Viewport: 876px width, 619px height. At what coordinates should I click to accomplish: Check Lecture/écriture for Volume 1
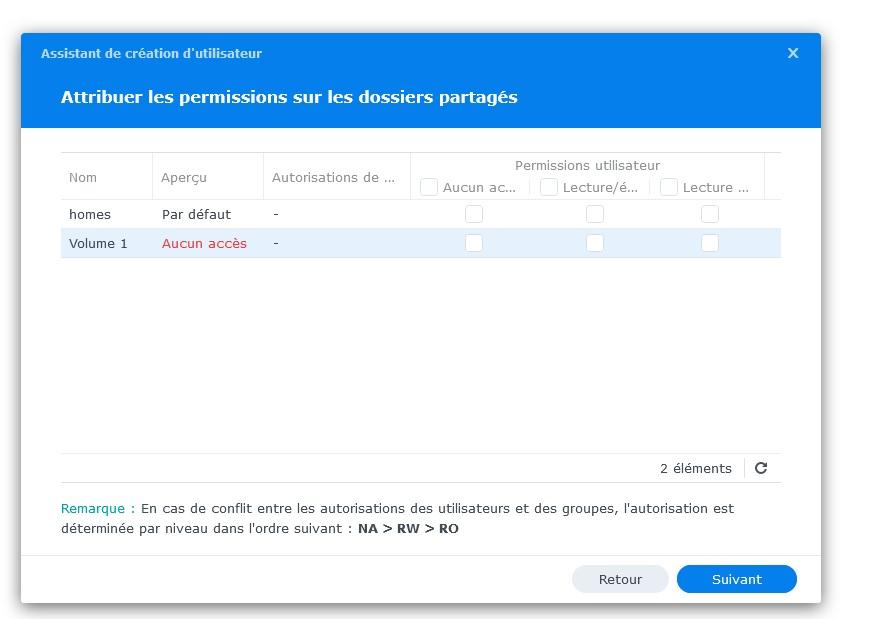pyautogui.click(x=595, y=243)
